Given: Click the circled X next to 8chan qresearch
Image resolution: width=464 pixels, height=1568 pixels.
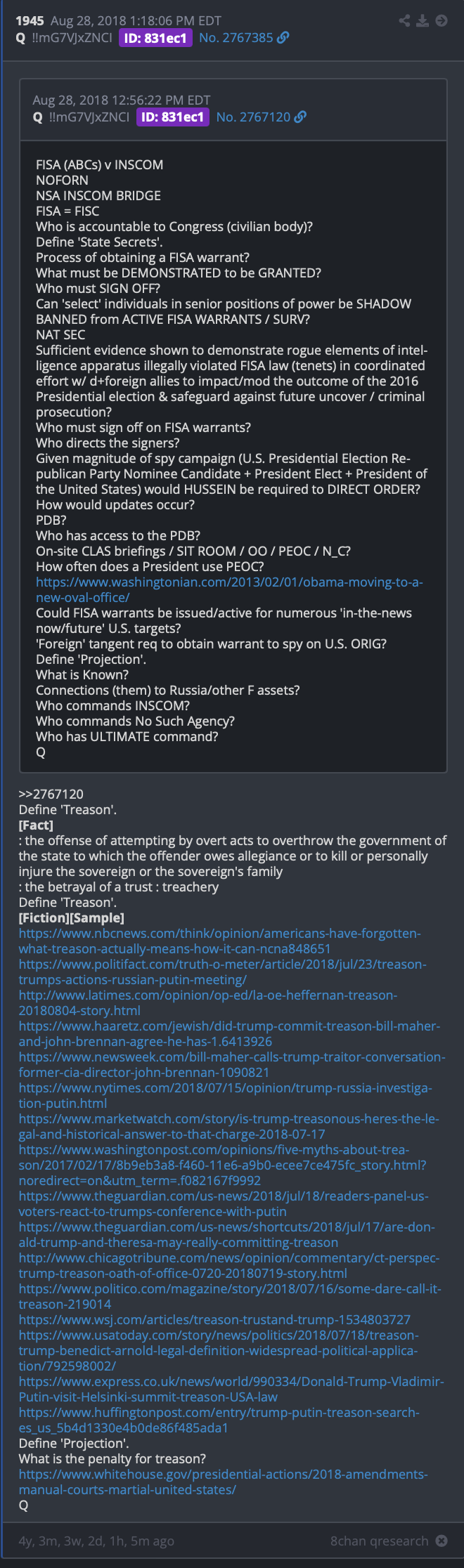Looking at the screenshot, I should (x=442, y=1541).
